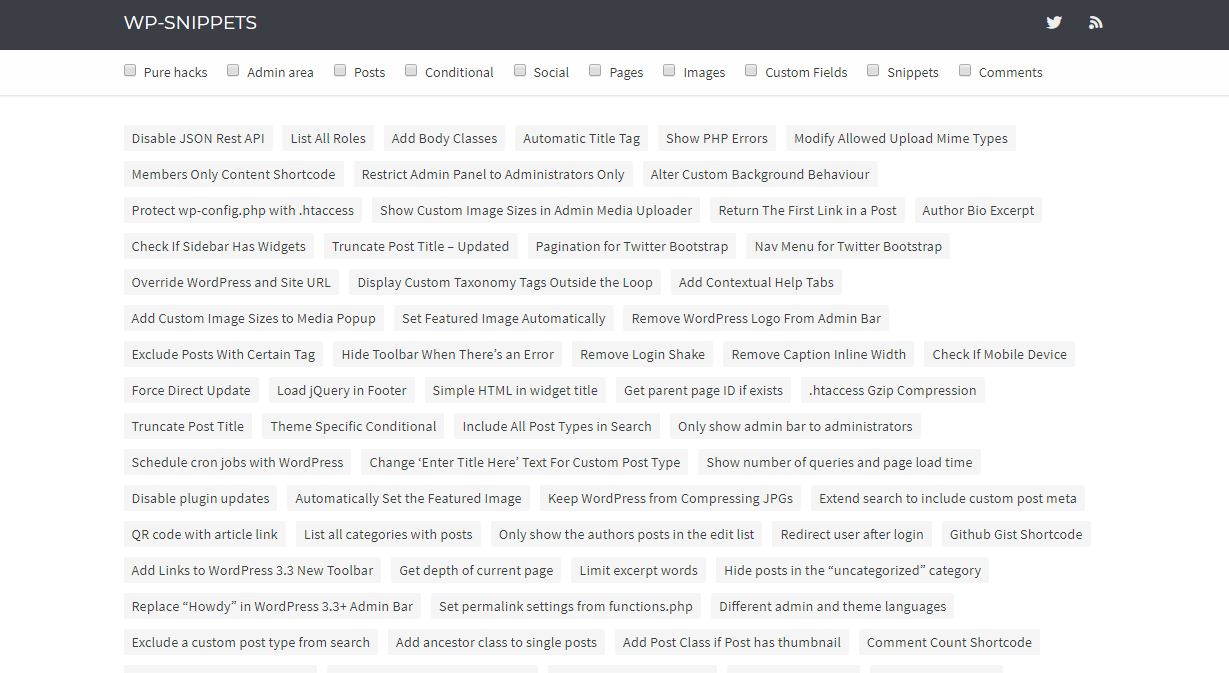
Task: Tick the Social filter checkbox
Action: tap(520, 70)
